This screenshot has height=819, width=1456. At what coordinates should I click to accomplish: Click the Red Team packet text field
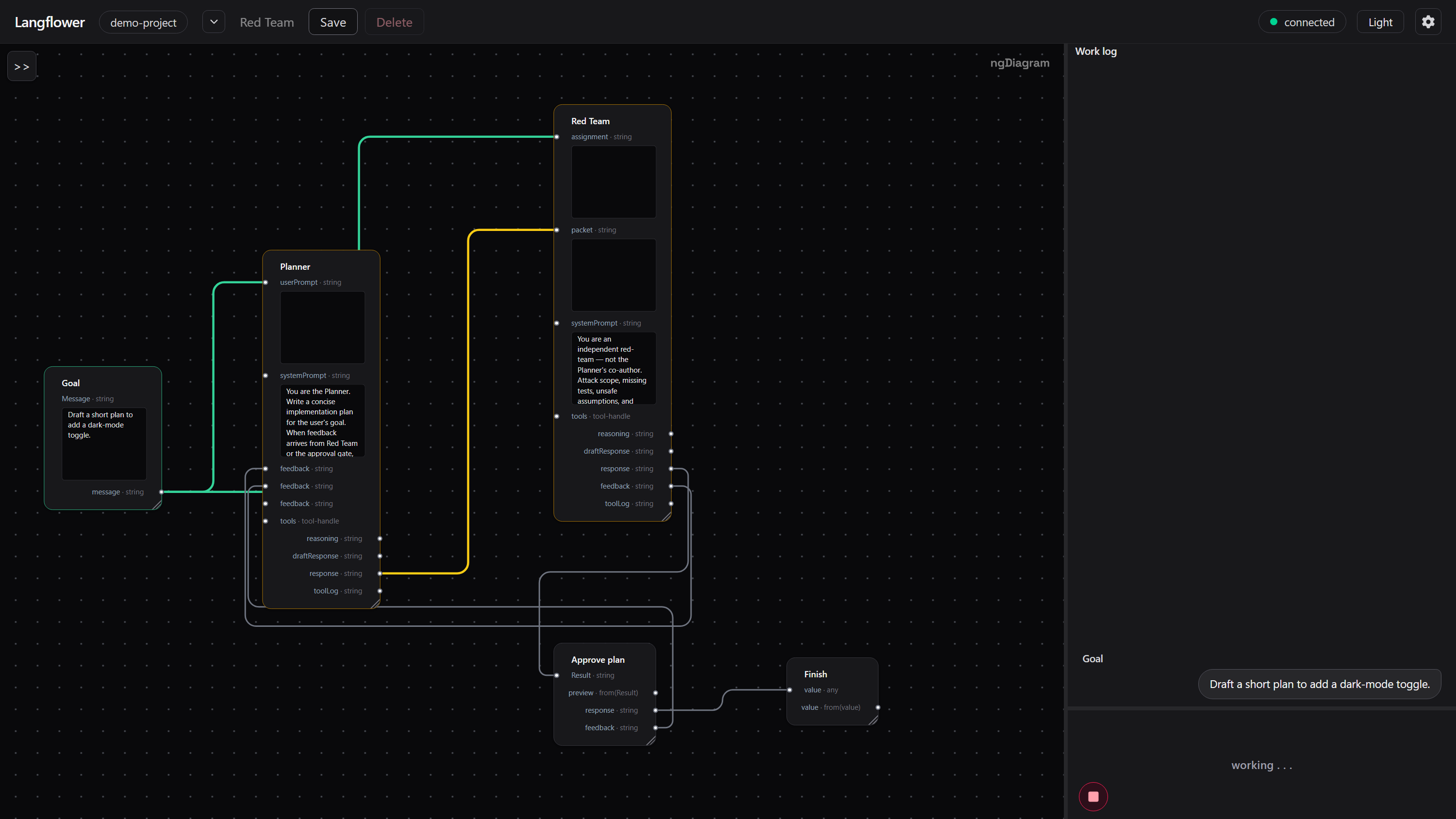(613, 275)
